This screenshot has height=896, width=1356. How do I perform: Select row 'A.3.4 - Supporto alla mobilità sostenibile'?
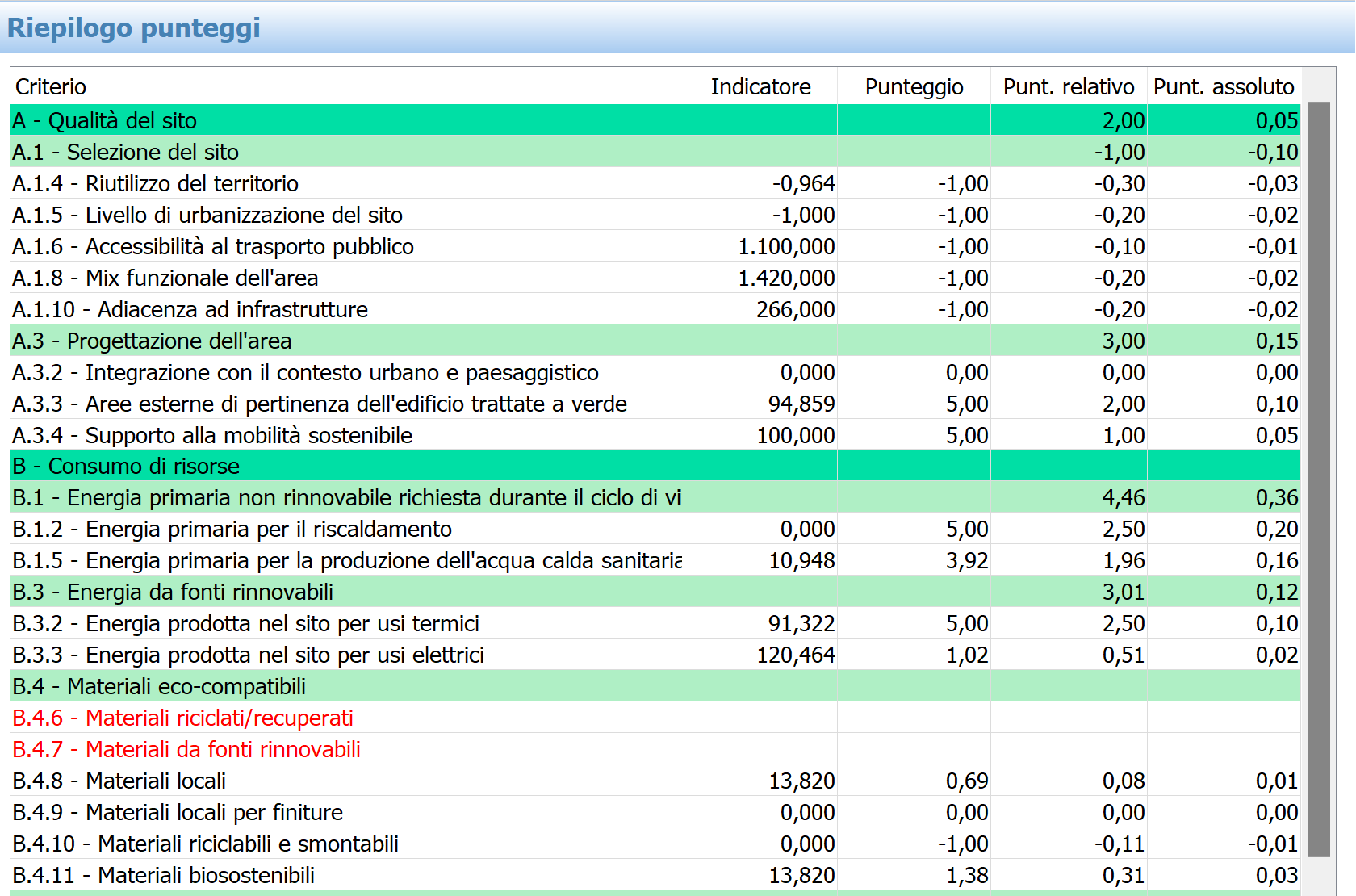pyautogui.click(x=655, y=435)
